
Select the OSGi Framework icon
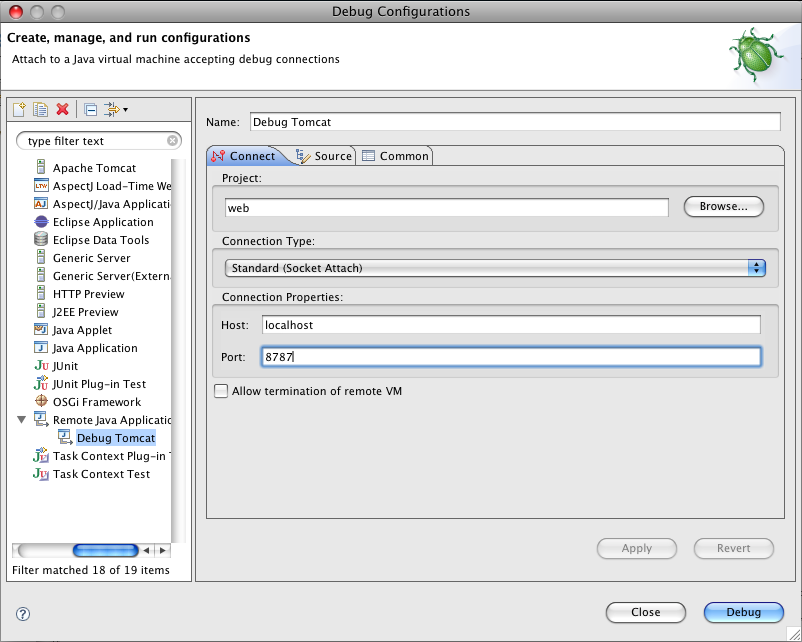tap(41, 401)
